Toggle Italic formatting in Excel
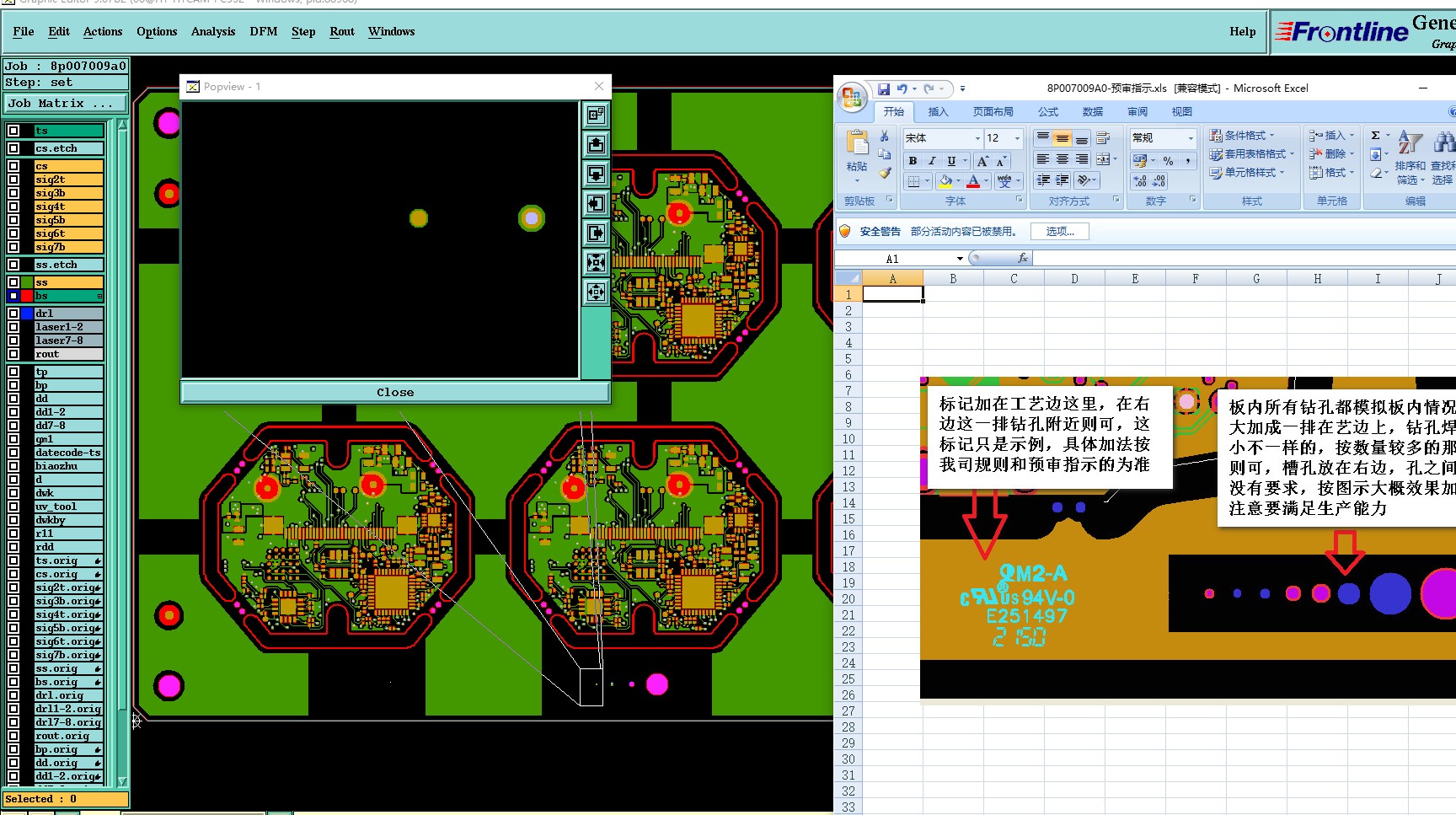This screenshot has width=1456, height=815. pyautogui.click(x=932, y=161)
